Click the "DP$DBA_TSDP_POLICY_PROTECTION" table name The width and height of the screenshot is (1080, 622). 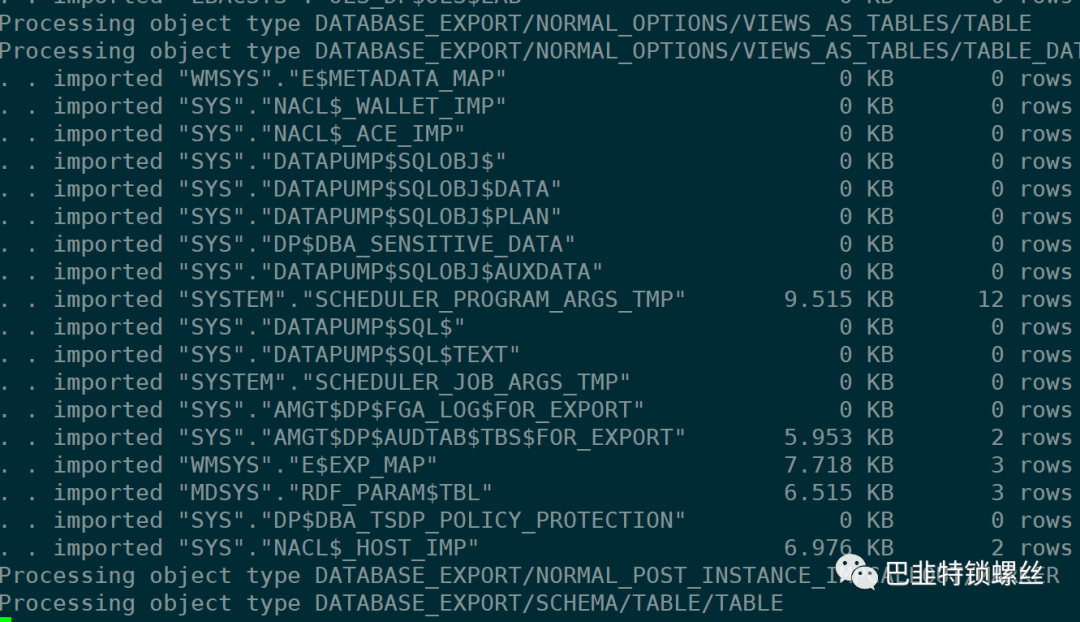(x=473, y=520)
